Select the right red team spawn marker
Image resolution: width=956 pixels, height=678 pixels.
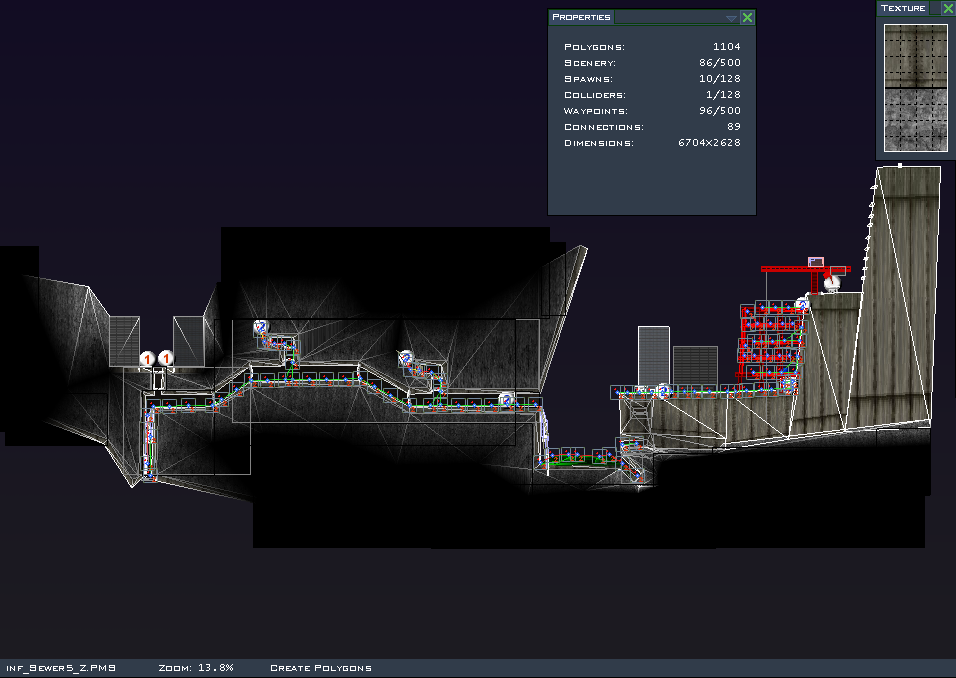pos(166,358)
